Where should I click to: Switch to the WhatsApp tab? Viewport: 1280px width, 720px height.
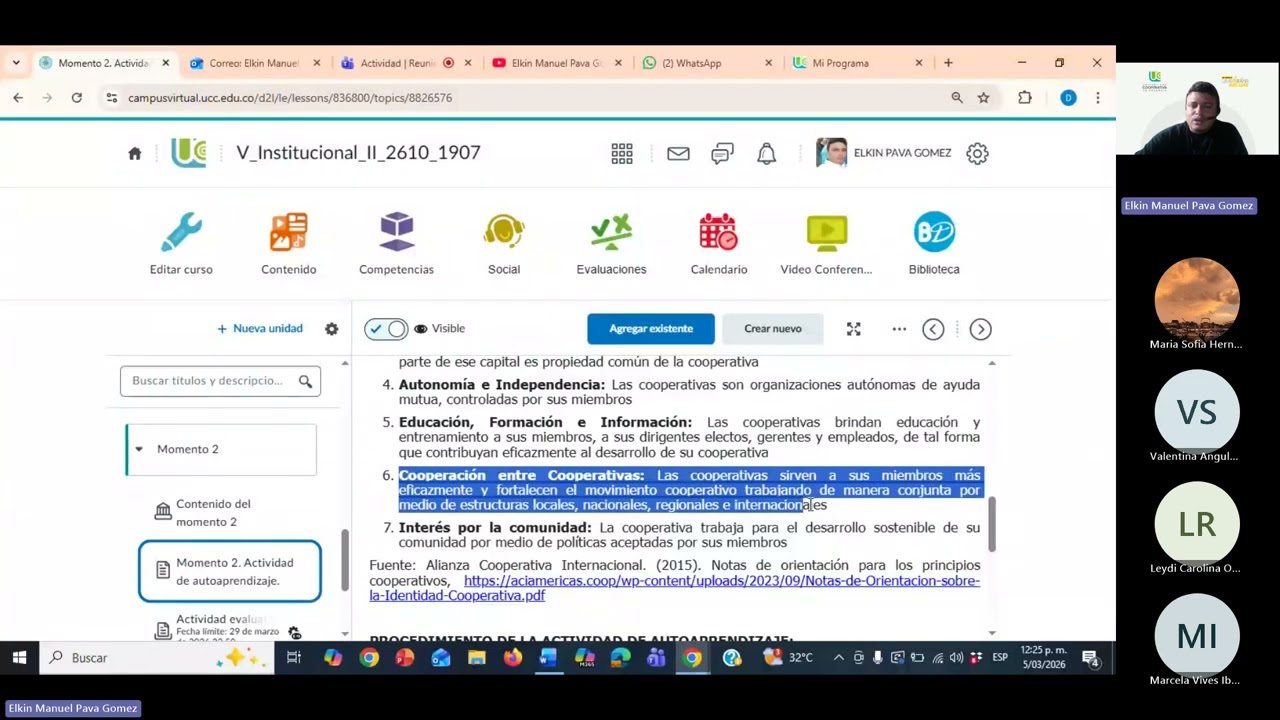coord(707,63)
